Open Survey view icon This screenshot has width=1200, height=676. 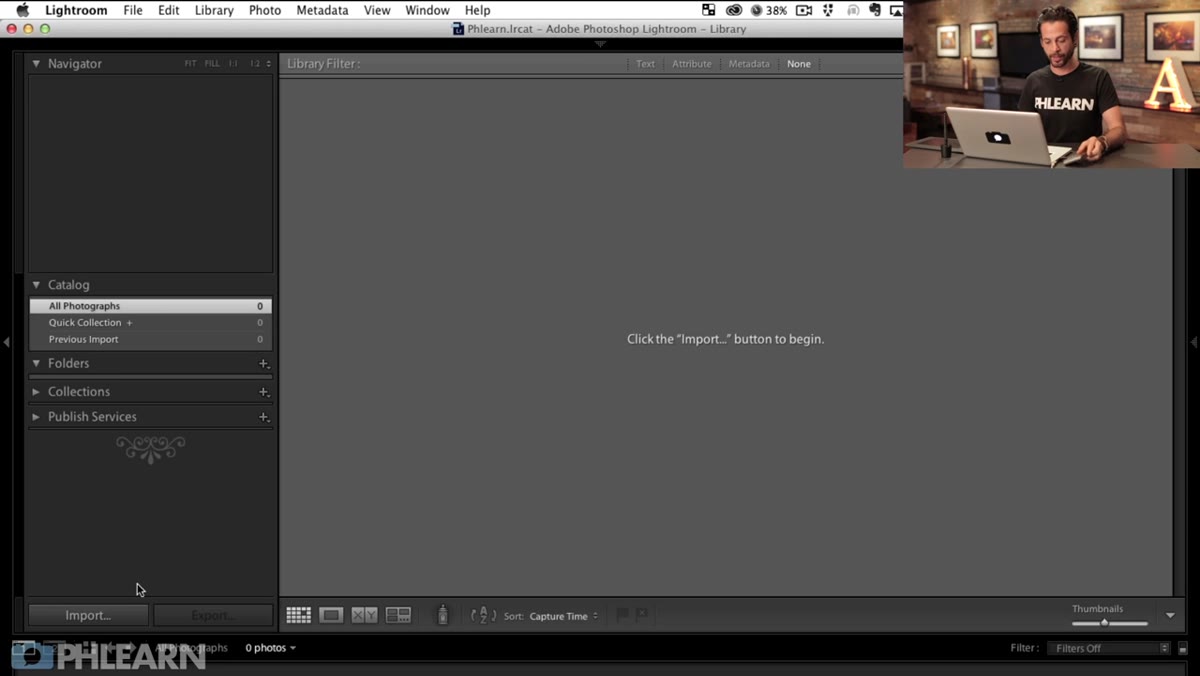pos(398,615)
